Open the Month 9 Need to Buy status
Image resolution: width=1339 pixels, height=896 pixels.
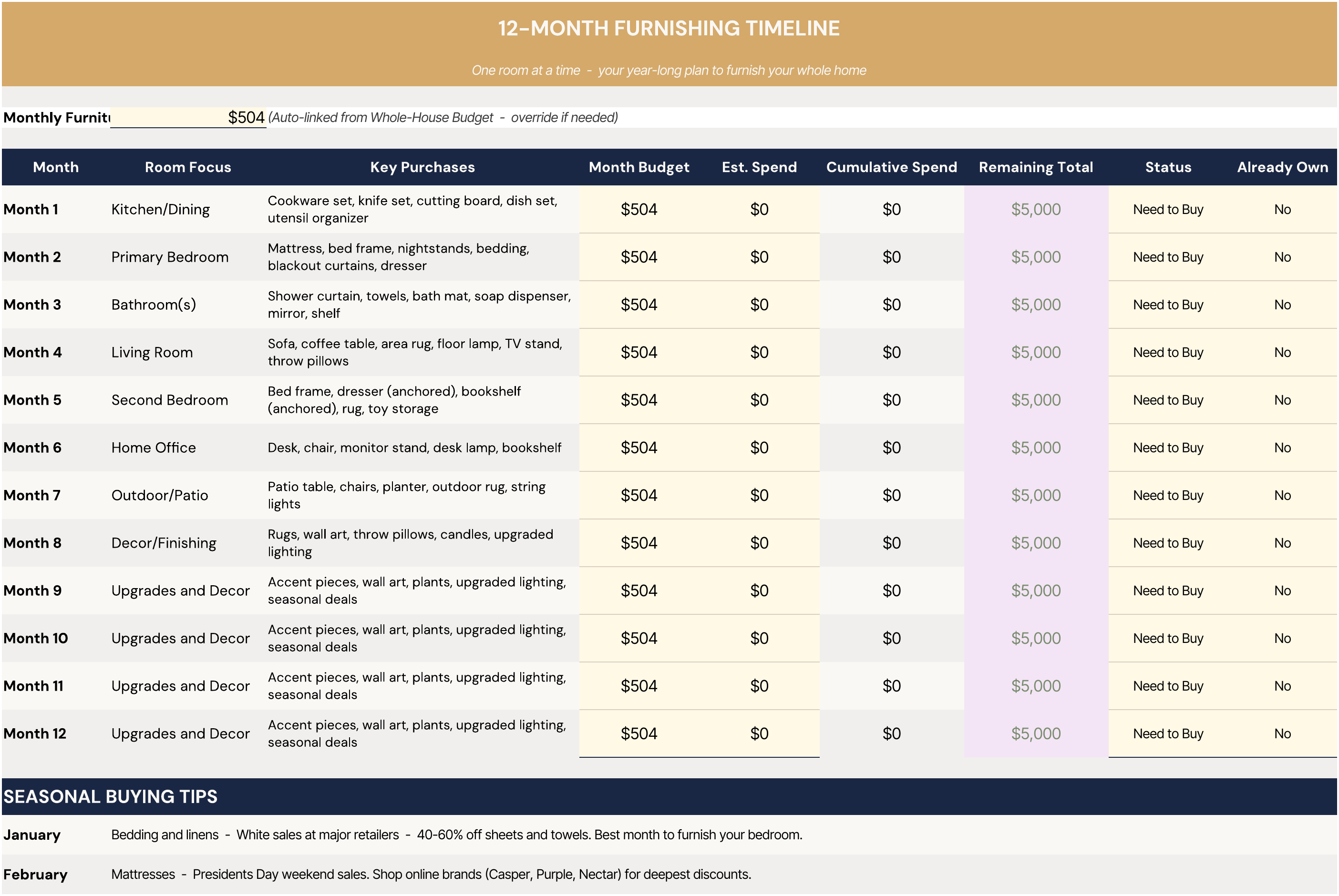click(x=1168, y=591)
